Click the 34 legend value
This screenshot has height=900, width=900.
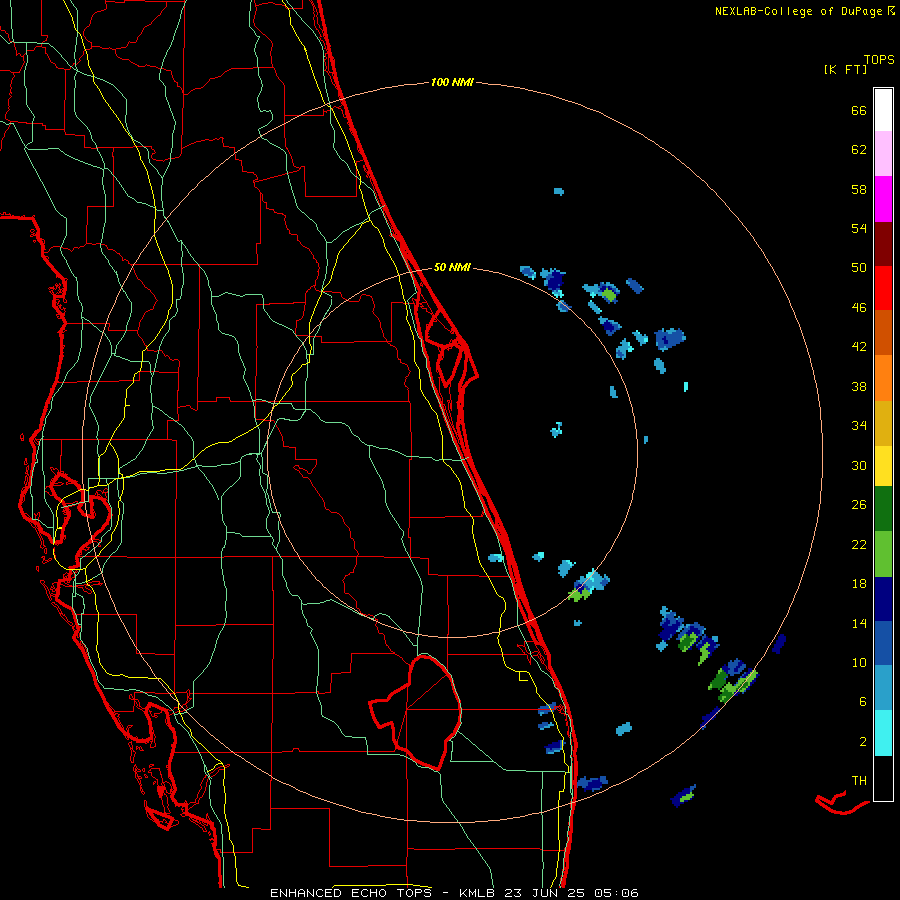coord(859,426)
